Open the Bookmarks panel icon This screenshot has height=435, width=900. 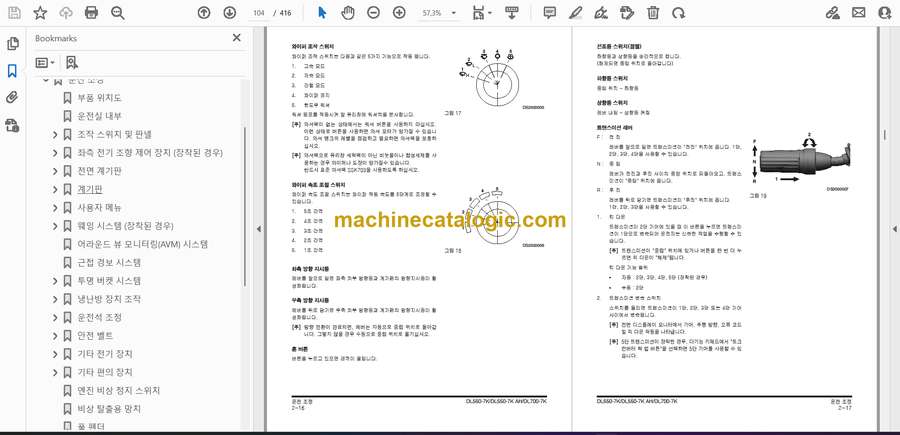tap(13, 71)
